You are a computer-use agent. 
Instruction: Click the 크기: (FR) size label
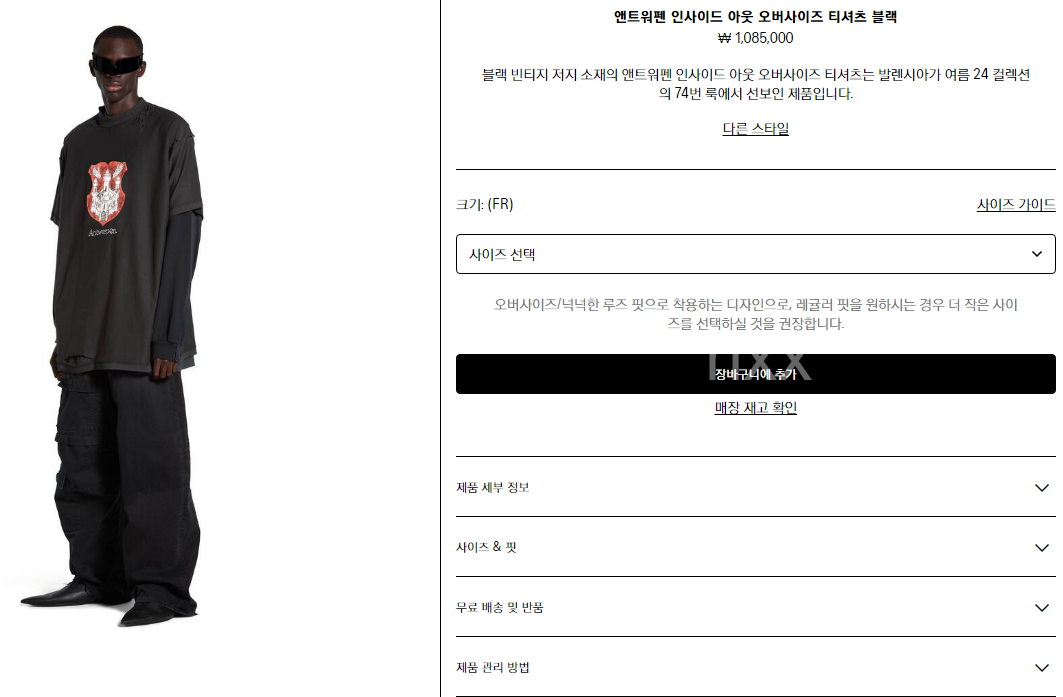tap(485, 204)
